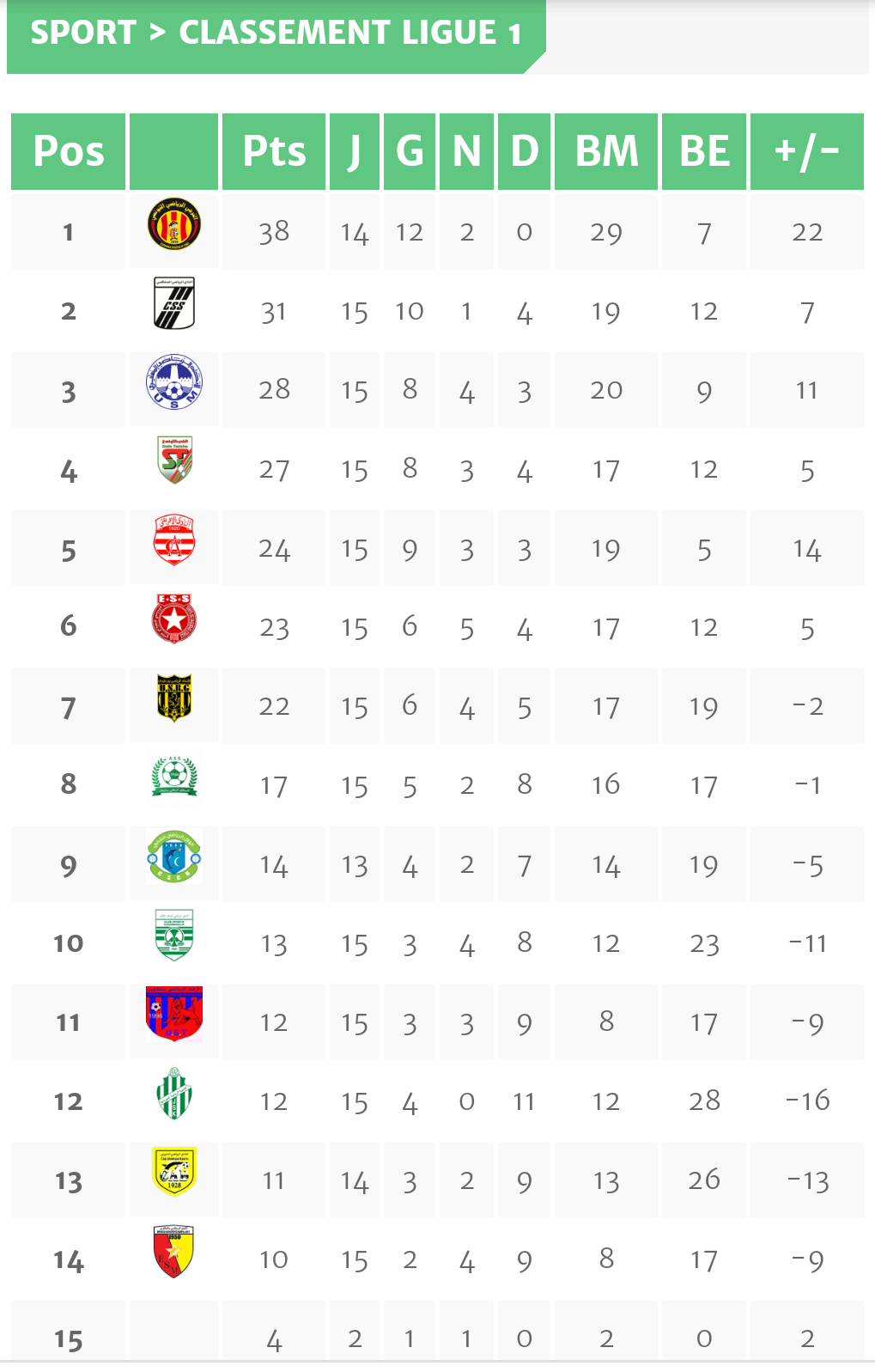Click CLASSEMENT LIGUE 1 heading text

tap(350, 33)
